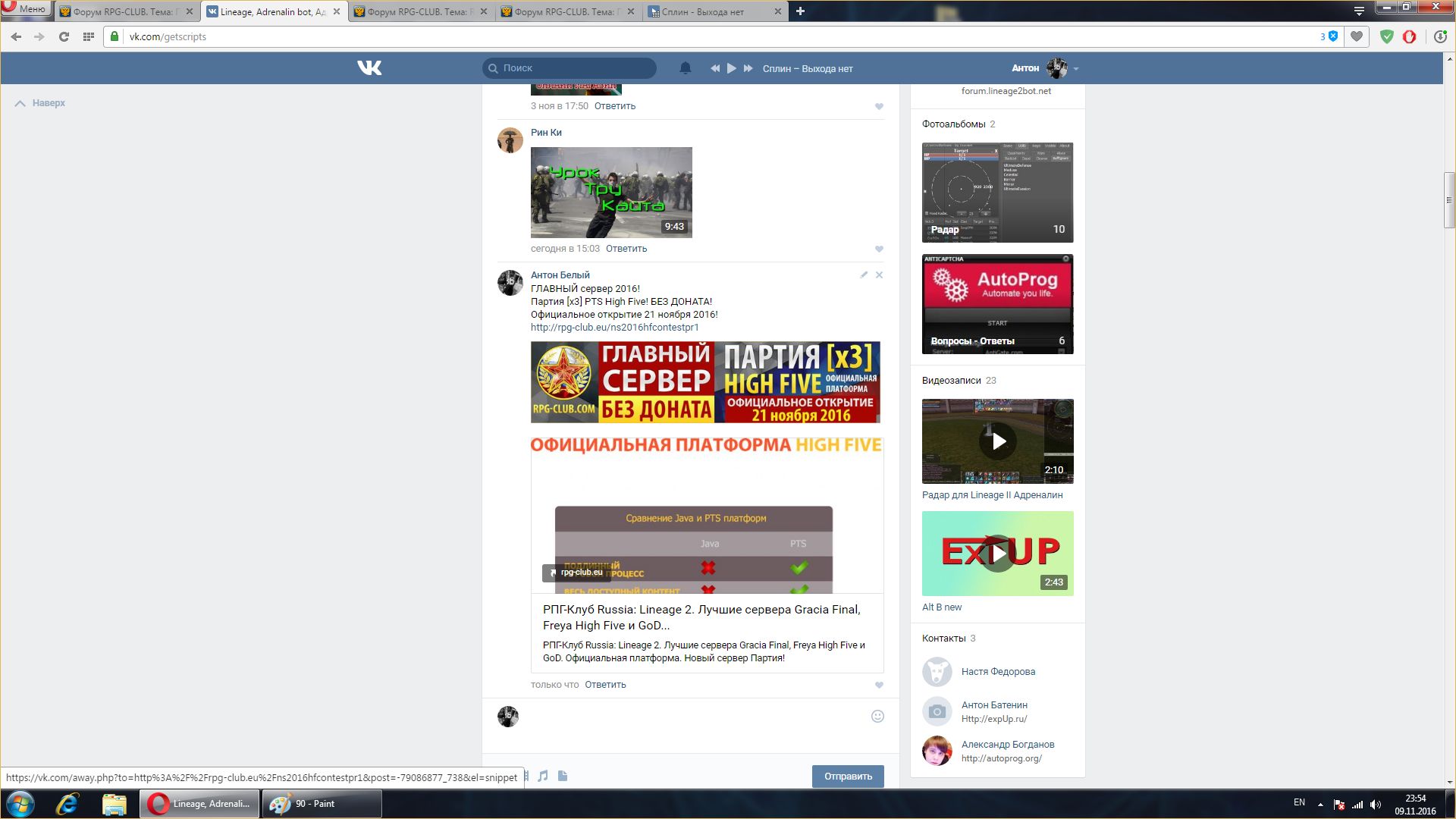1456x819 pixels.
Task: Play the Радар для Lineage II video
Action: [x=997, y=441]
